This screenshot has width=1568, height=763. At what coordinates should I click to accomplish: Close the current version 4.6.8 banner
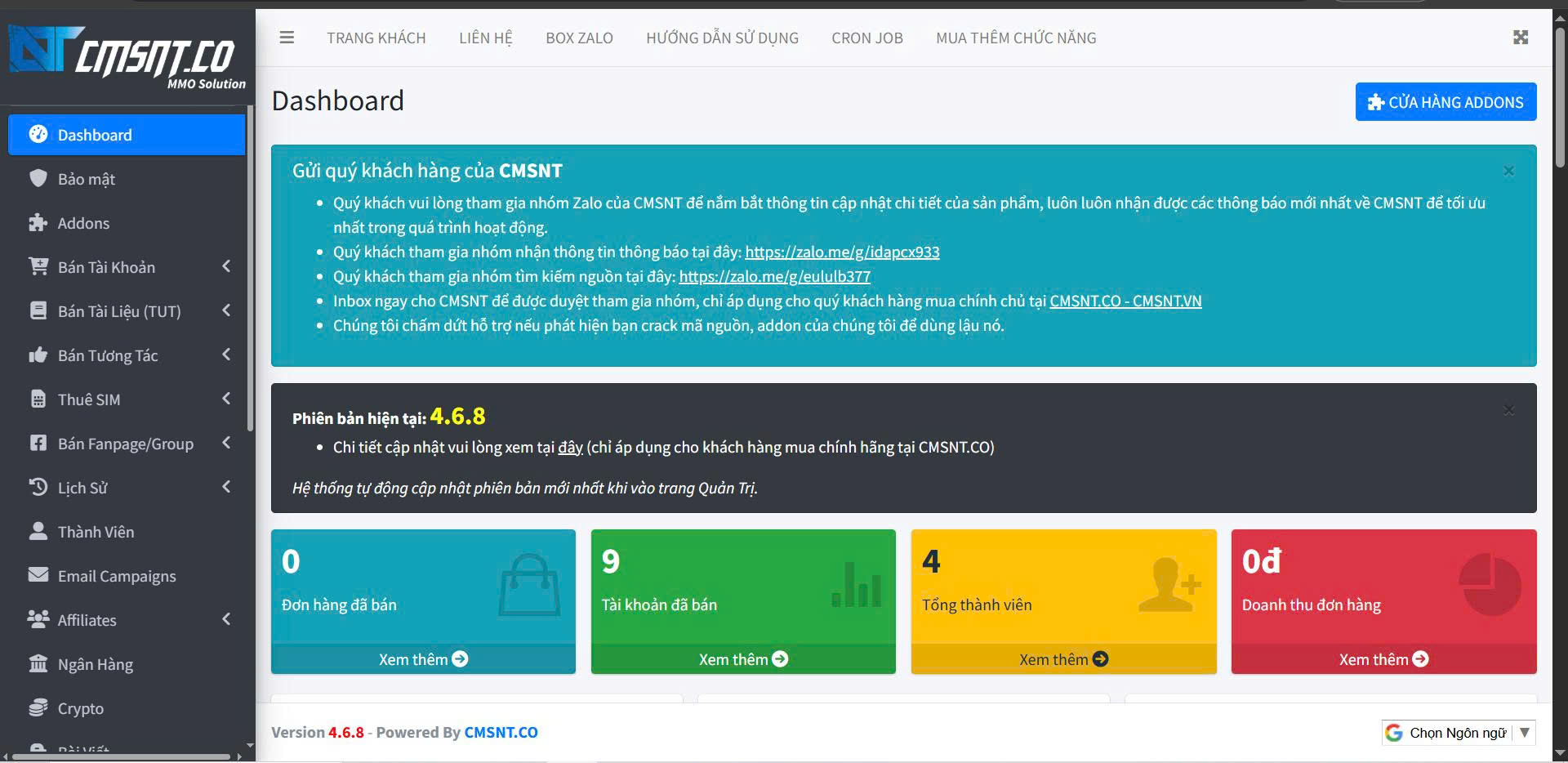(x=1508, y=410)
